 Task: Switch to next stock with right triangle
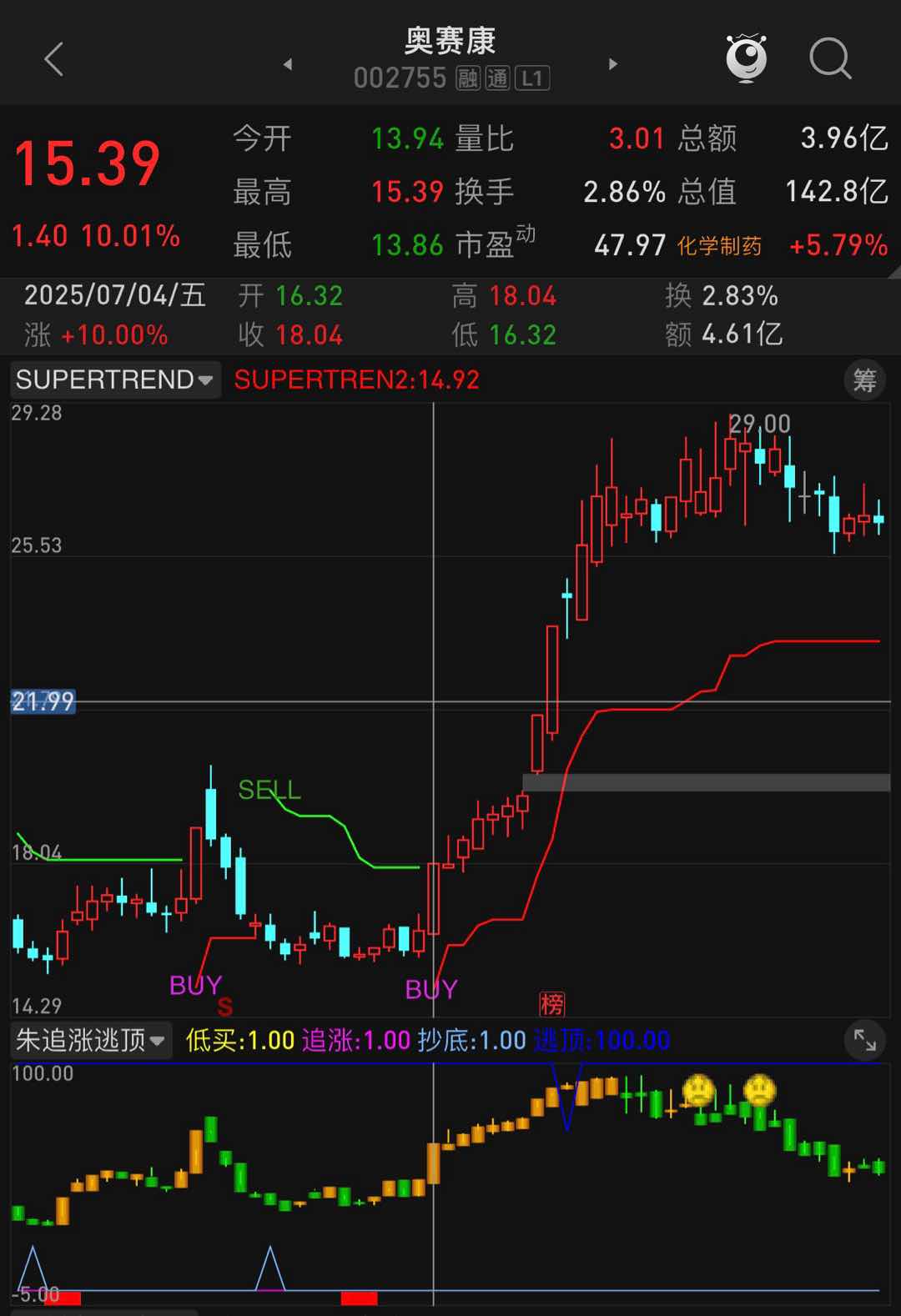[613, 64]
